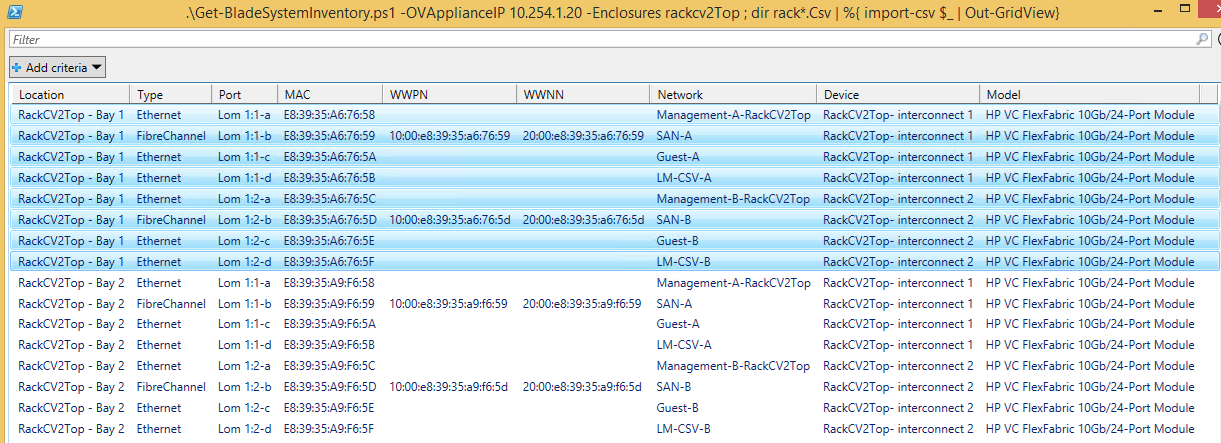The width and height of the screenshot is (1221, 443).
Task: Click Ethernet type in Bay 2 Lom 1:1-a row
Action: (x=159, y=283)
